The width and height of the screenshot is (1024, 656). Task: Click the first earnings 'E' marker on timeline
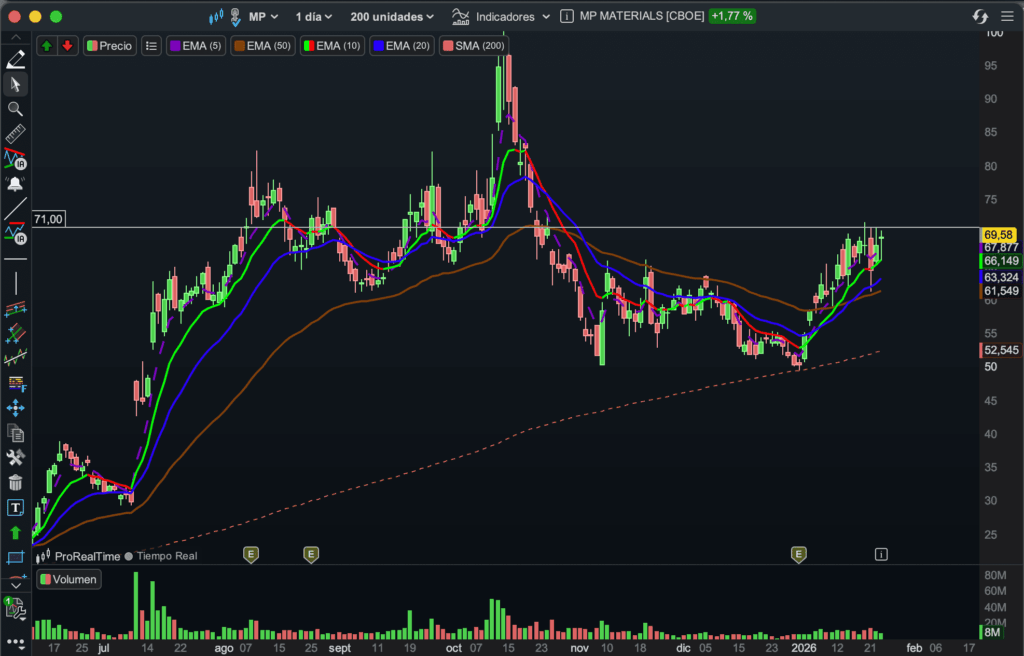[x=251, y=553]
